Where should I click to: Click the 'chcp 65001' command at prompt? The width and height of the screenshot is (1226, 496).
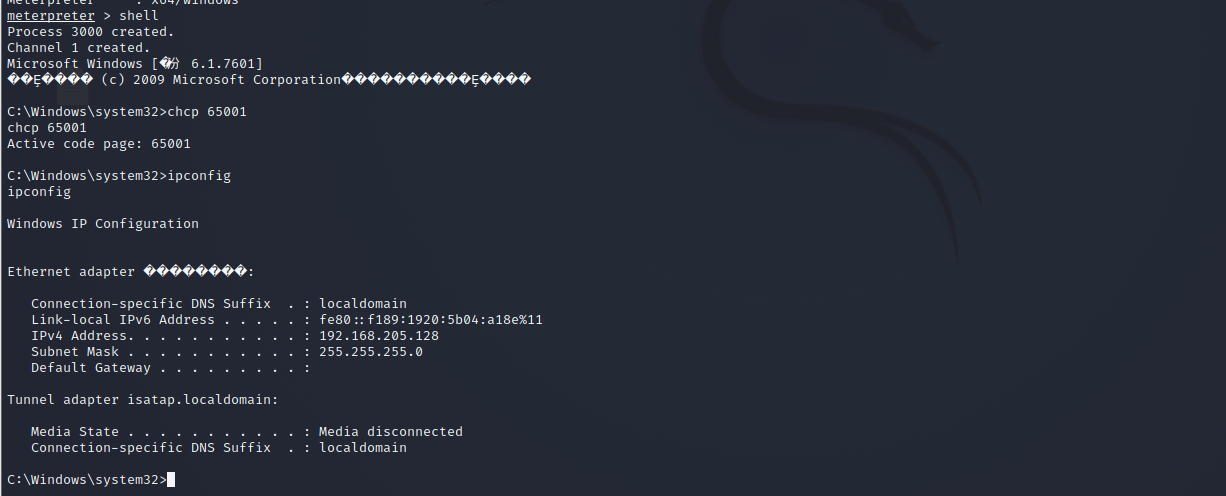point(207,112)
